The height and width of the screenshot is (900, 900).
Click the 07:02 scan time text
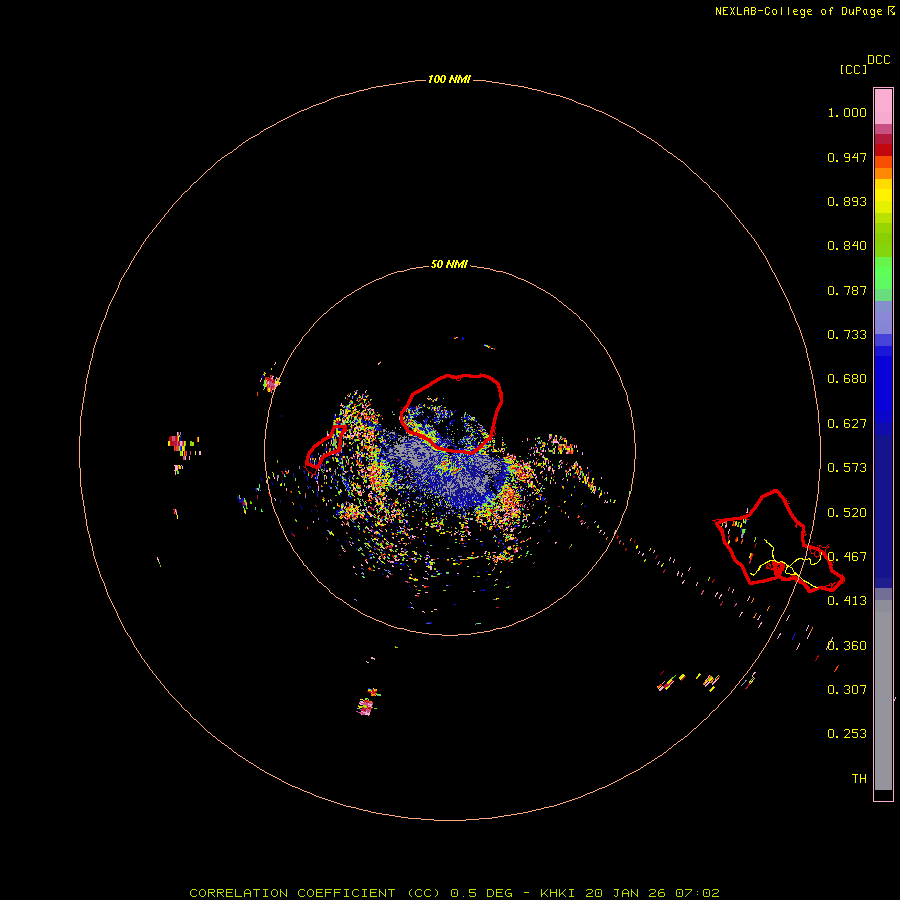697,893
